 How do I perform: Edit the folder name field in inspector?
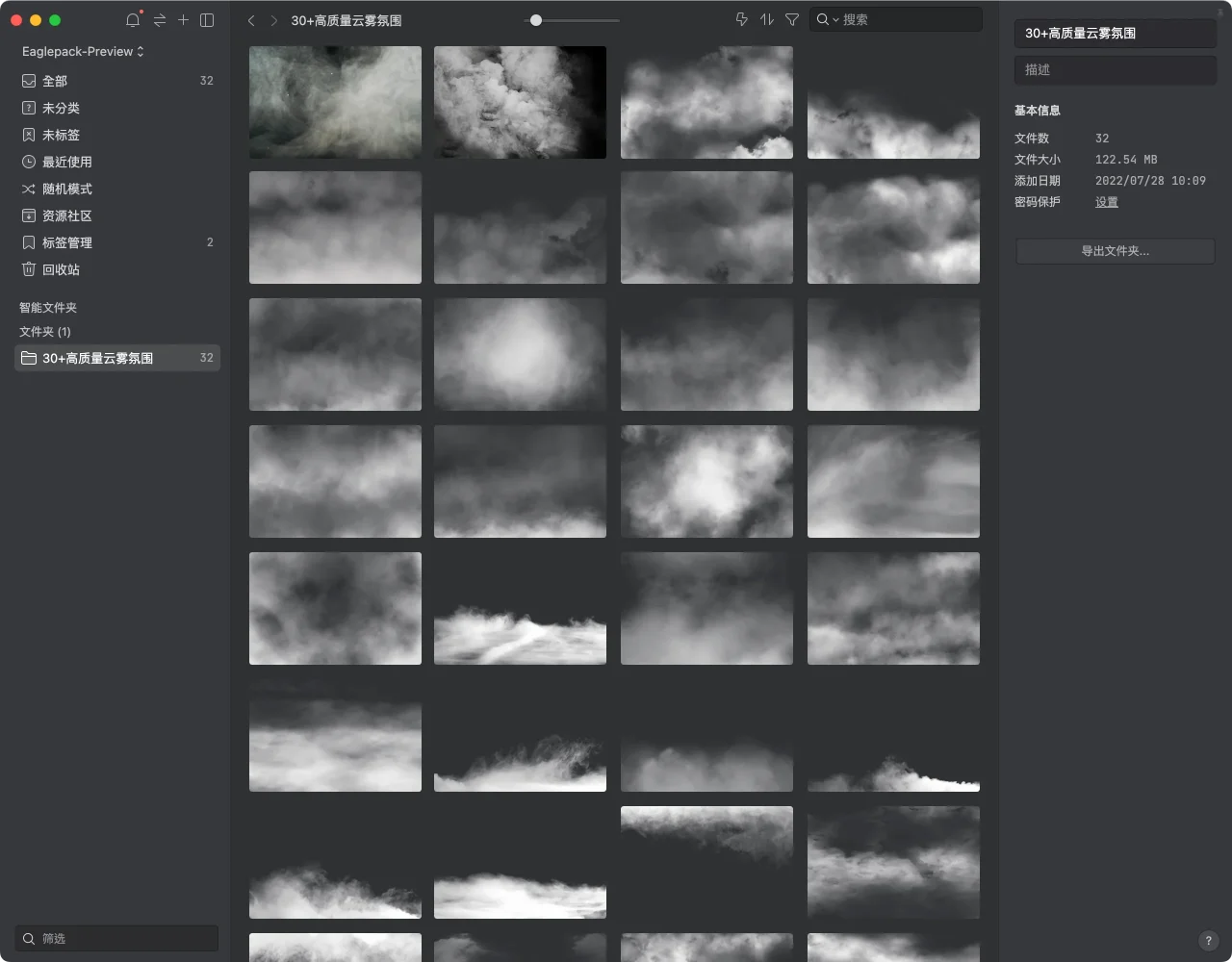click(1115, 33)
